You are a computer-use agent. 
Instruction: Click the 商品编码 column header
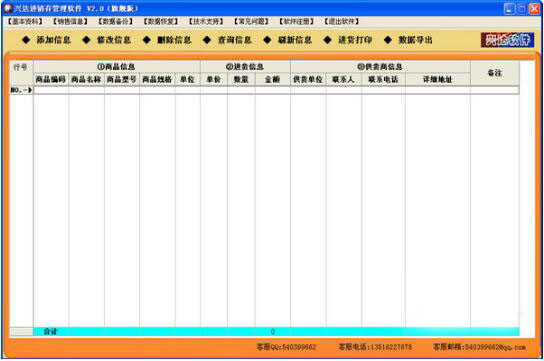pos(51,79)
